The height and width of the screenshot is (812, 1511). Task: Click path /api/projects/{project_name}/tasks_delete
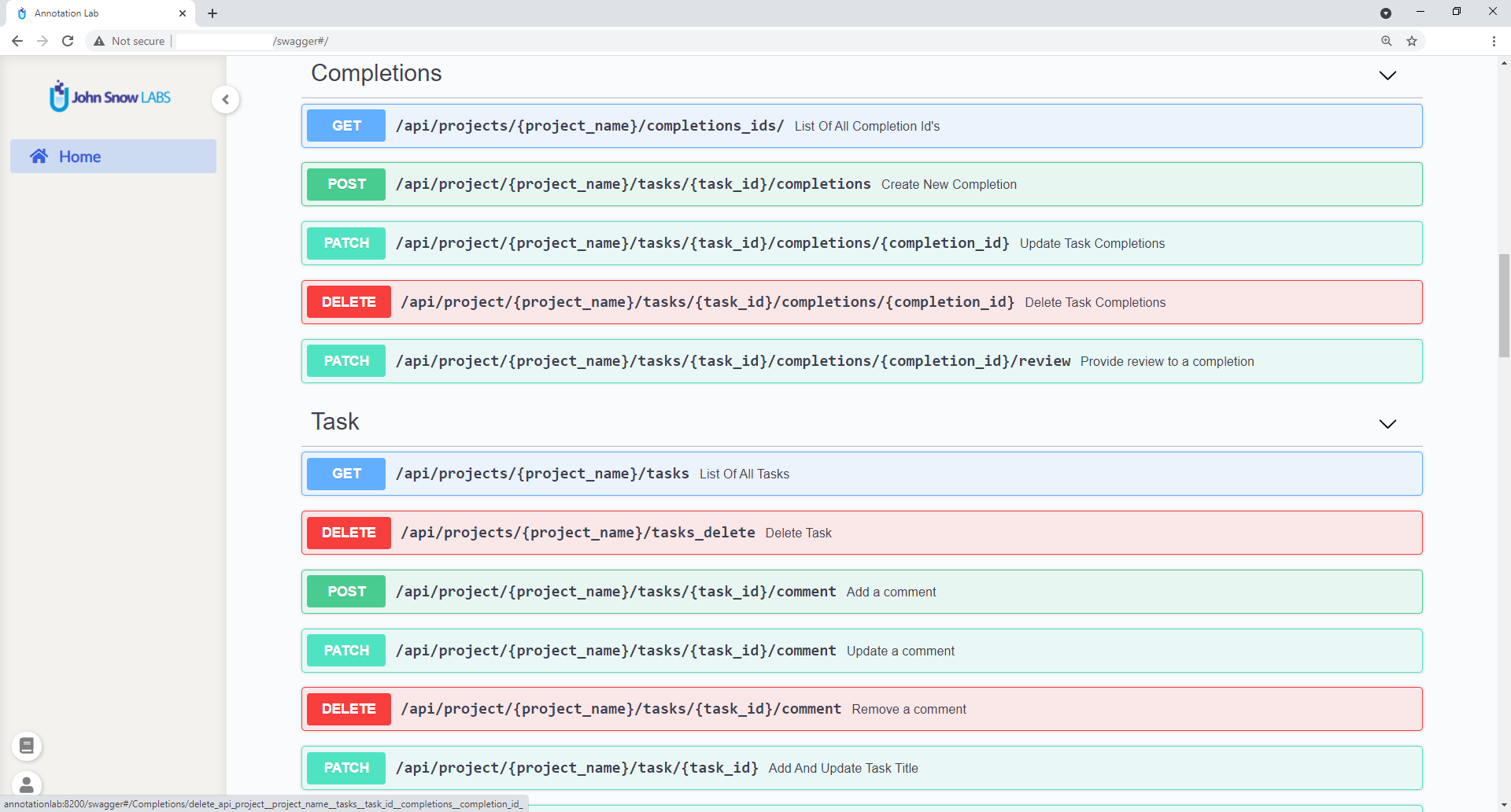[x=578, y=533]
